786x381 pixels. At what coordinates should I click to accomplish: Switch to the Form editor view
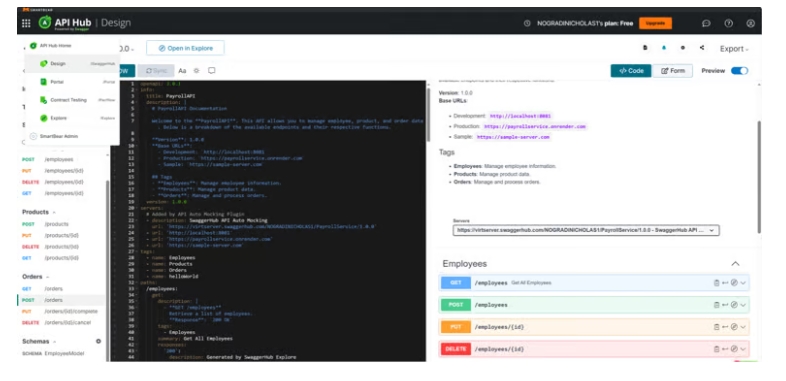673,71
